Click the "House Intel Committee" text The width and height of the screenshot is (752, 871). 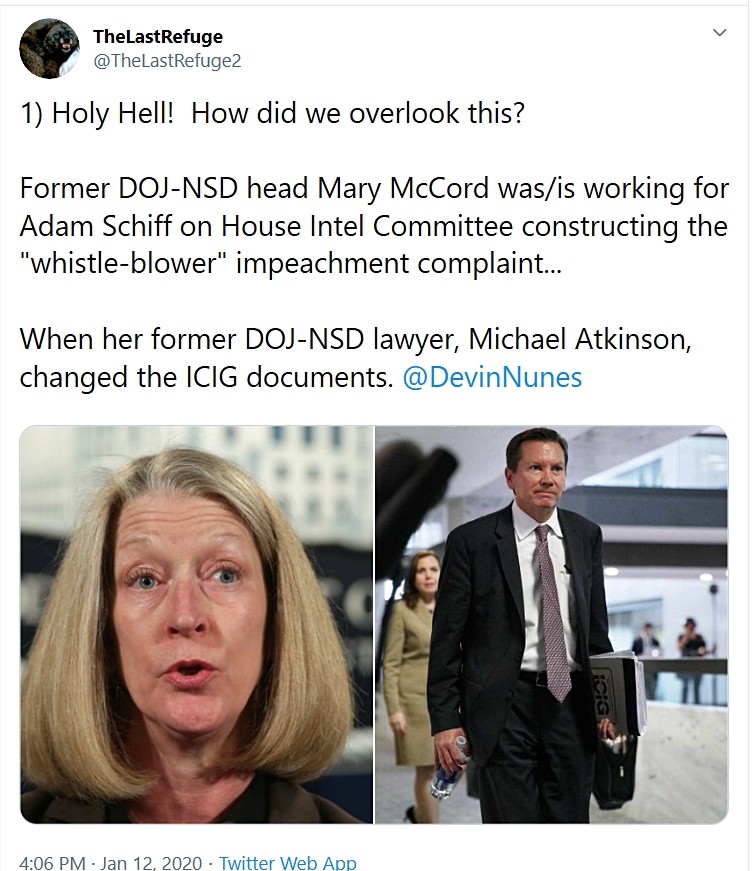367,226
